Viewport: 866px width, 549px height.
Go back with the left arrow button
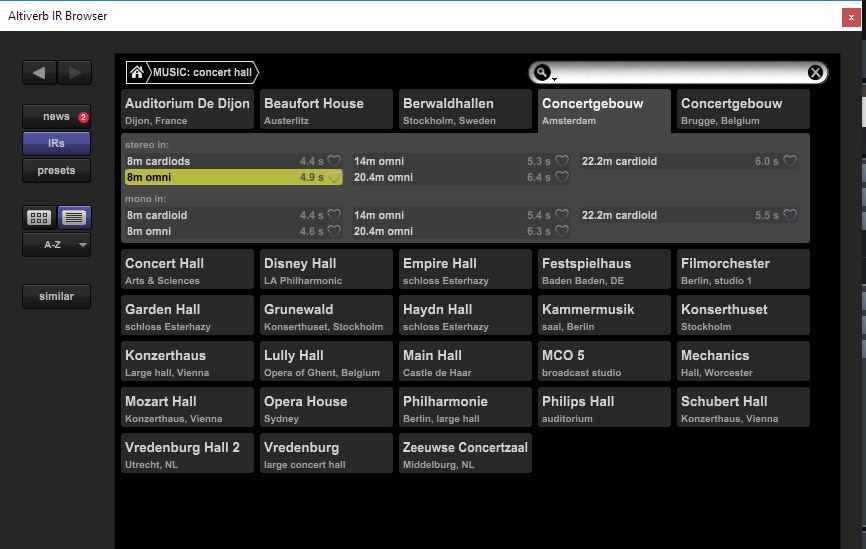[x=39, y=72]
